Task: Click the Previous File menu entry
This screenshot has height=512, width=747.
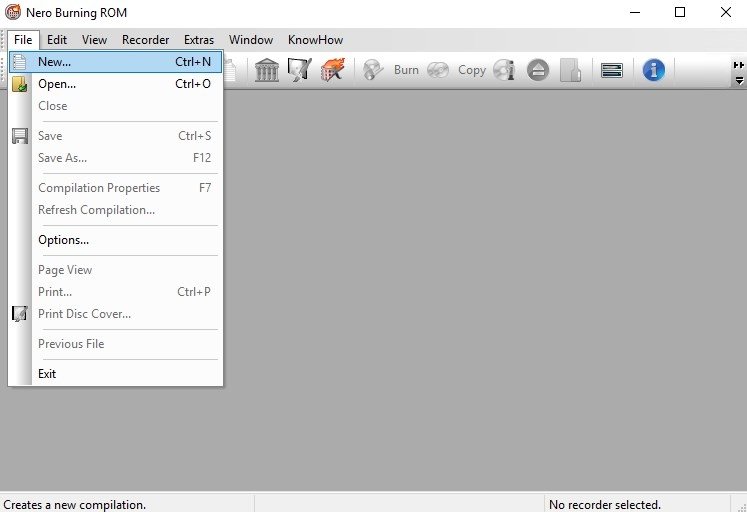Action: point(115,344)
